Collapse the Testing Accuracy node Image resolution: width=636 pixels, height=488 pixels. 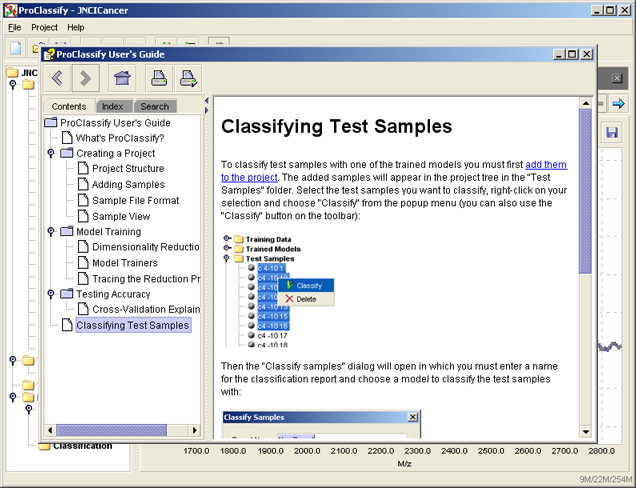(x=51, y=294)
